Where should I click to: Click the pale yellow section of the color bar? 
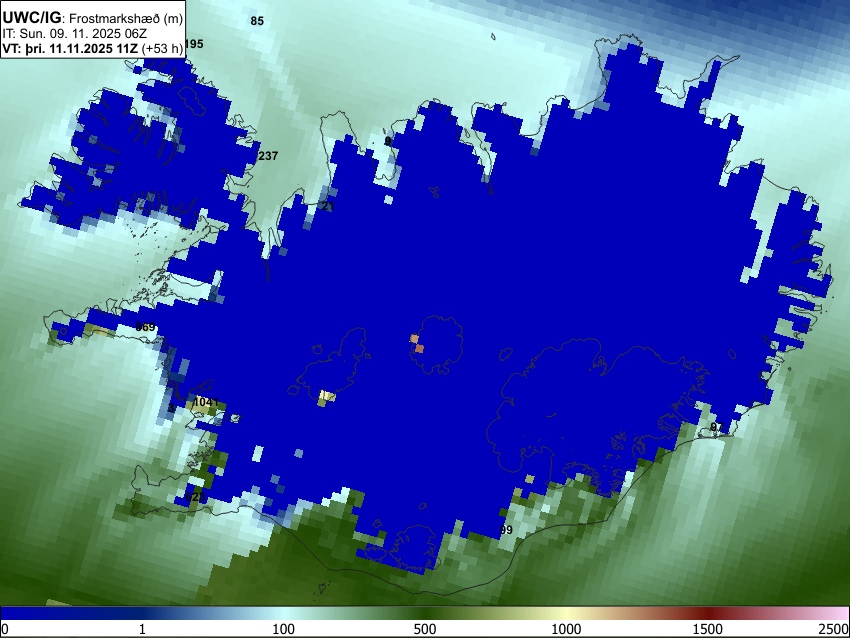566,613
